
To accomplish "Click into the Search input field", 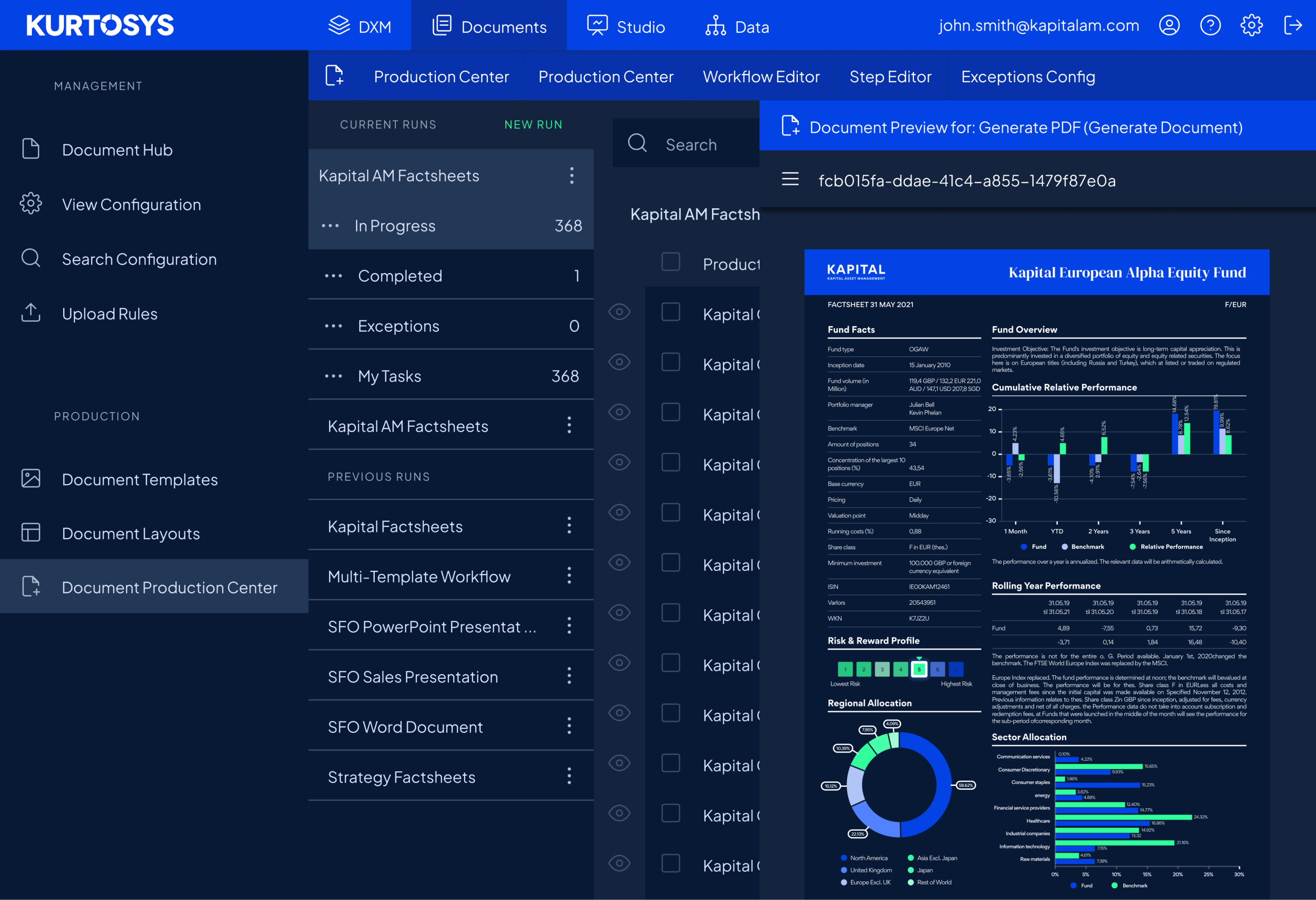I will (x=686, y=143).
